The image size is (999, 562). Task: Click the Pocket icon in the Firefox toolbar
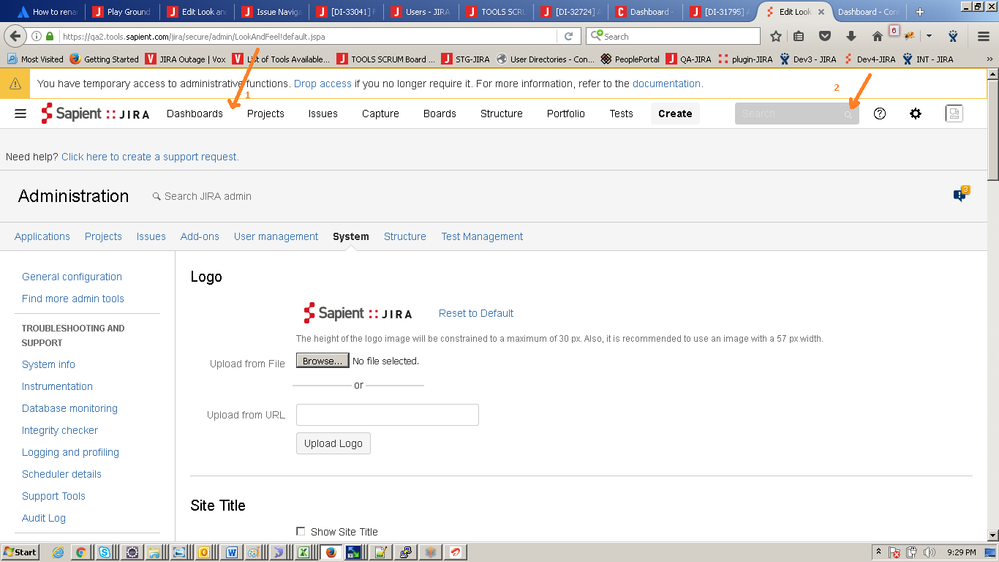tap(824, 36)
